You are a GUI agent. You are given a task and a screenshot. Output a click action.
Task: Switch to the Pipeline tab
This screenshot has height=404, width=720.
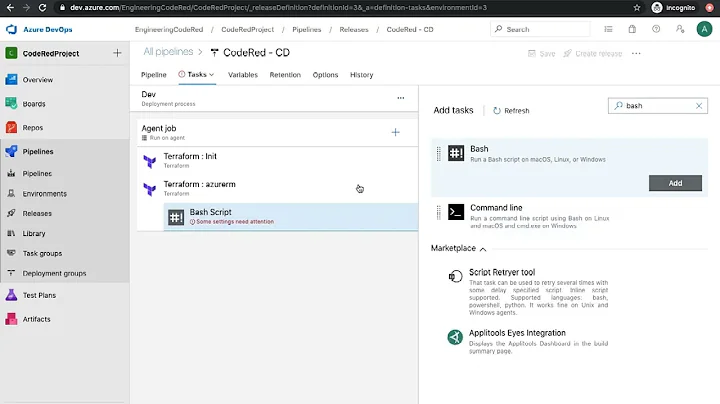coord(153,75)
